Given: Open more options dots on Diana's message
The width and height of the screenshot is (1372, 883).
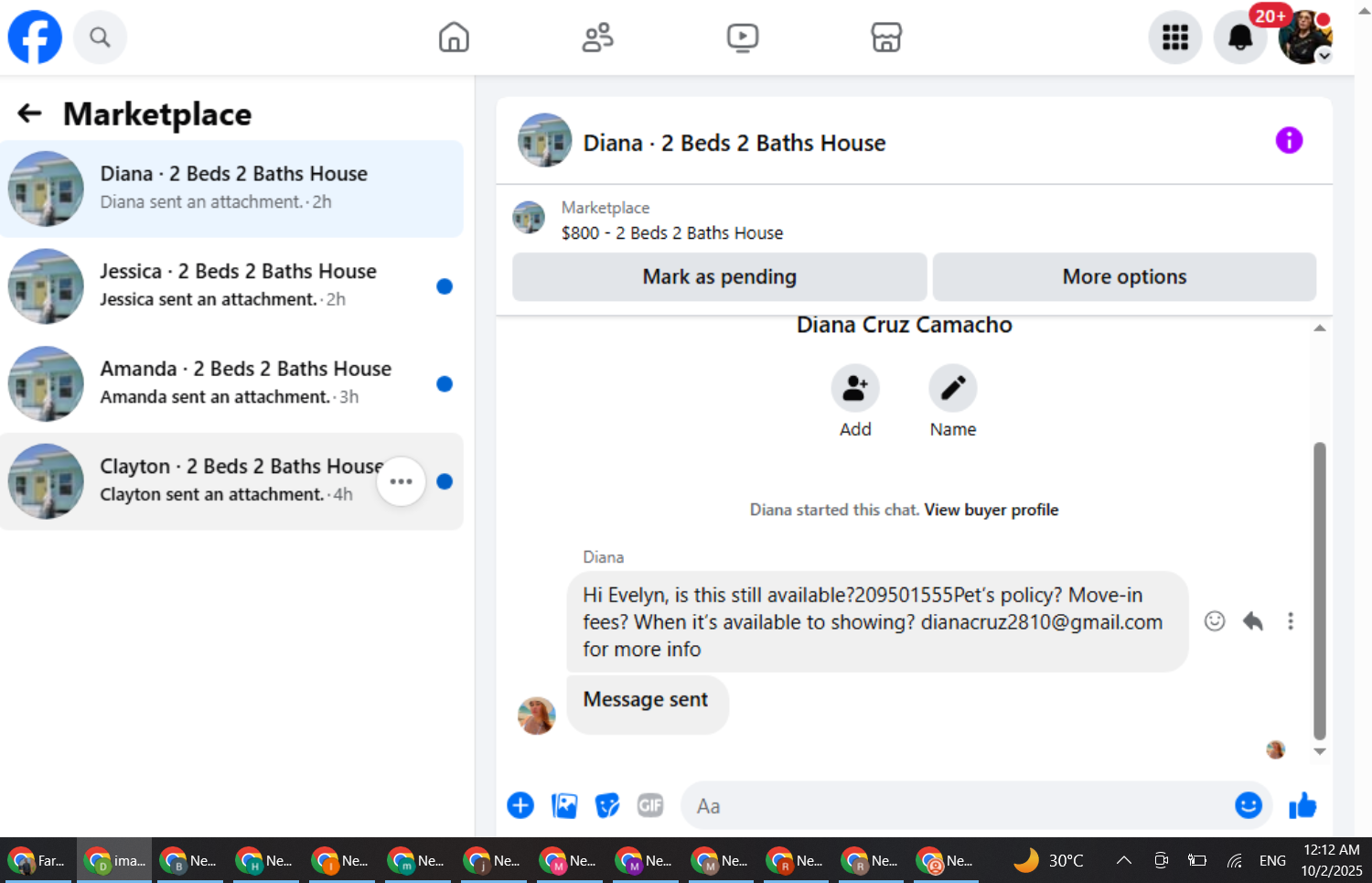Looking at the screenshot, I should 1291,621.
